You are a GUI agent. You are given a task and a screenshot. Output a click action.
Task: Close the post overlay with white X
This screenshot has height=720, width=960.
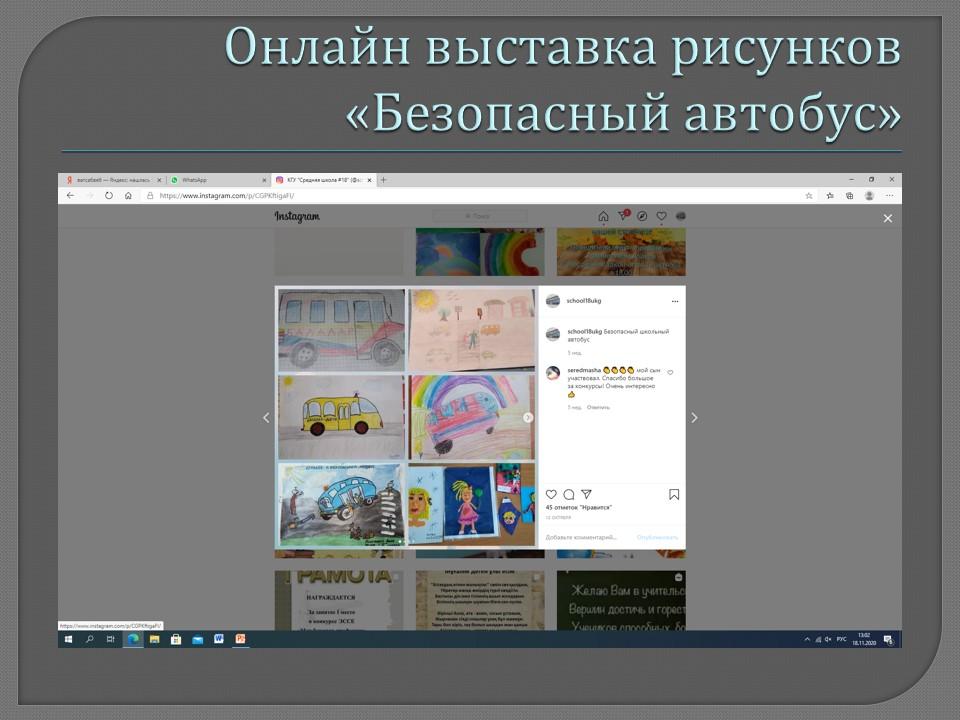(888, 219)
